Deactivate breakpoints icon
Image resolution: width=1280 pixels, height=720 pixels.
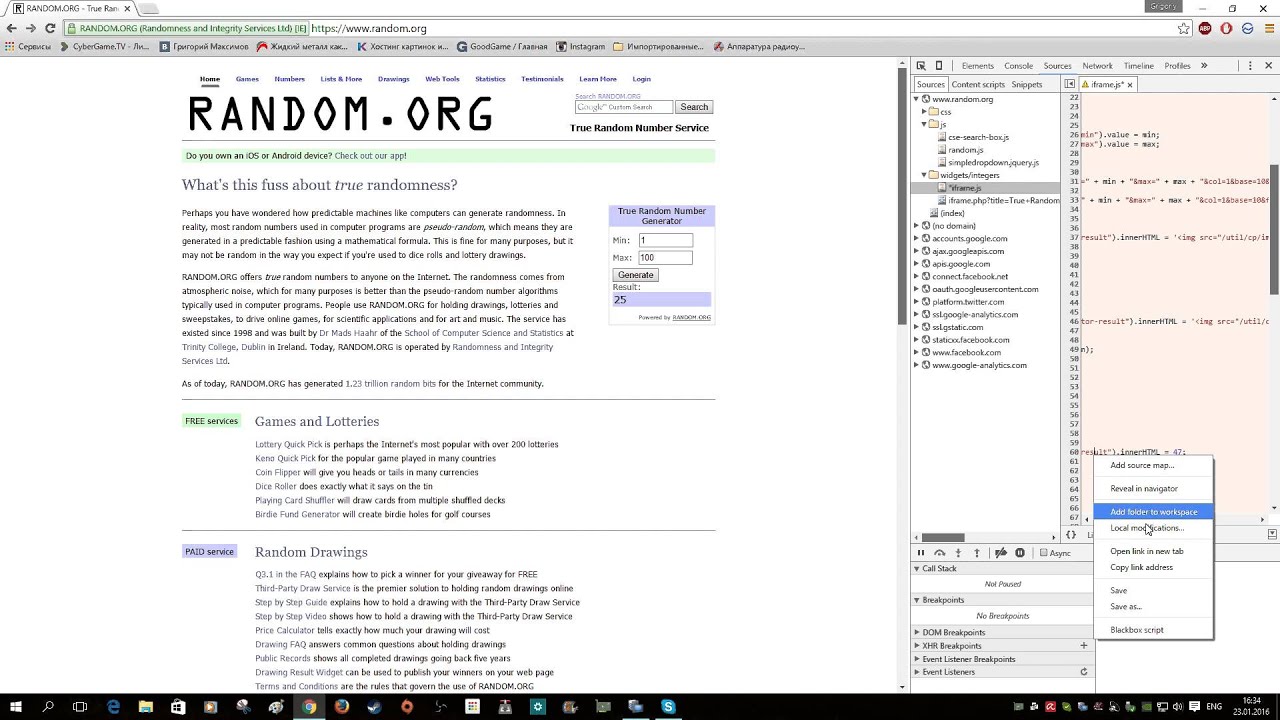[1000, 553]
